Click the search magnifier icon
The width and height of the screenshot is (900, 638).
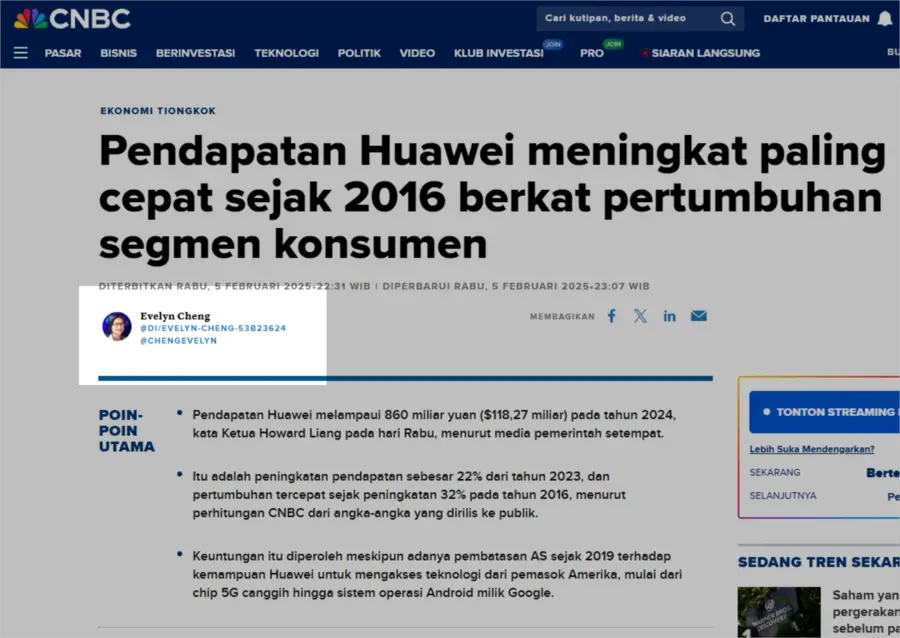tap(727, 19)
